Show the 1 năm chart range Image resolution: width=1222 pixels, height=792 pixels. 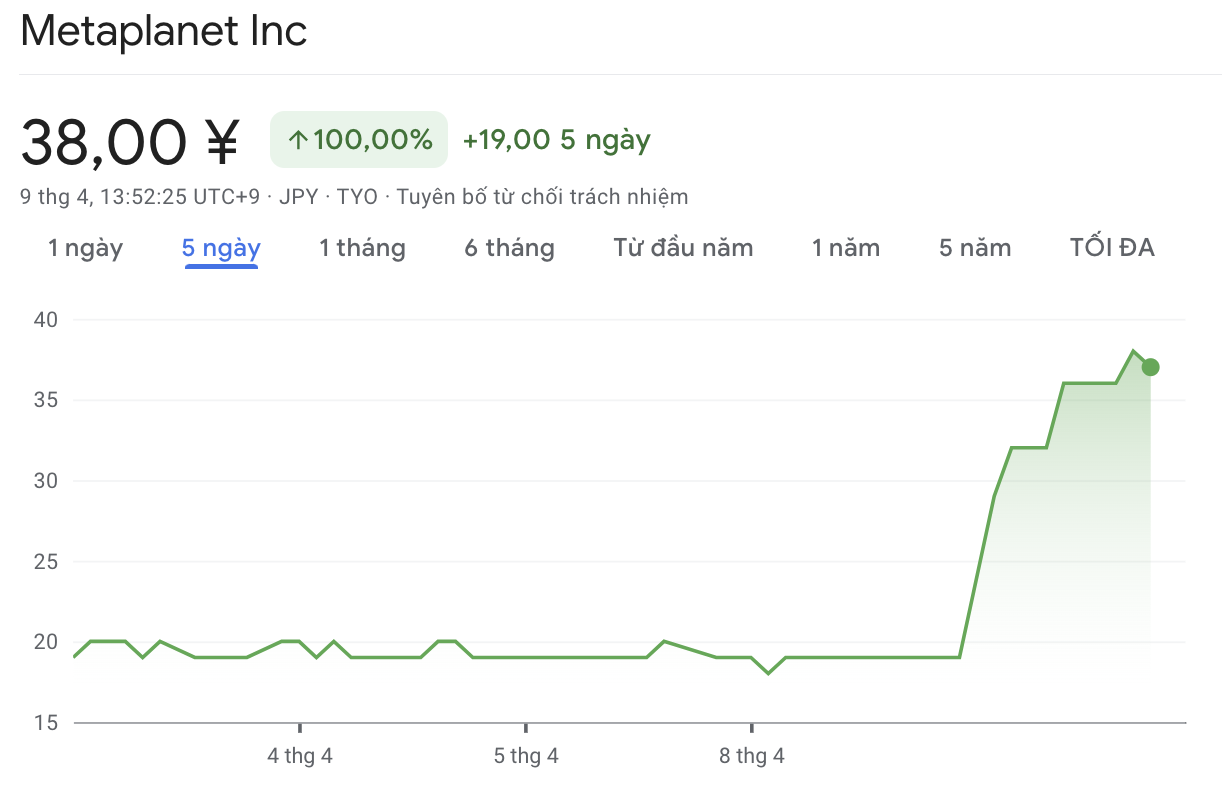[846, 248]
